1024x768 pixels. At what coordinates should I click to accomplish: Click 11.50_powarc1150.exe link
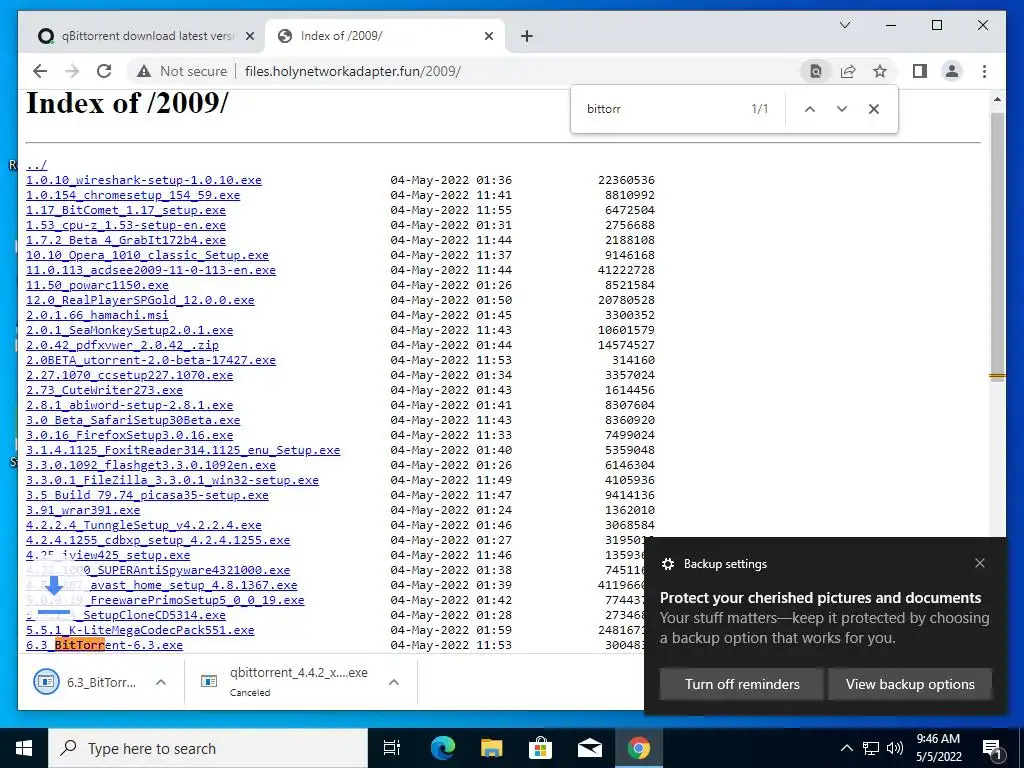[97, 285]
